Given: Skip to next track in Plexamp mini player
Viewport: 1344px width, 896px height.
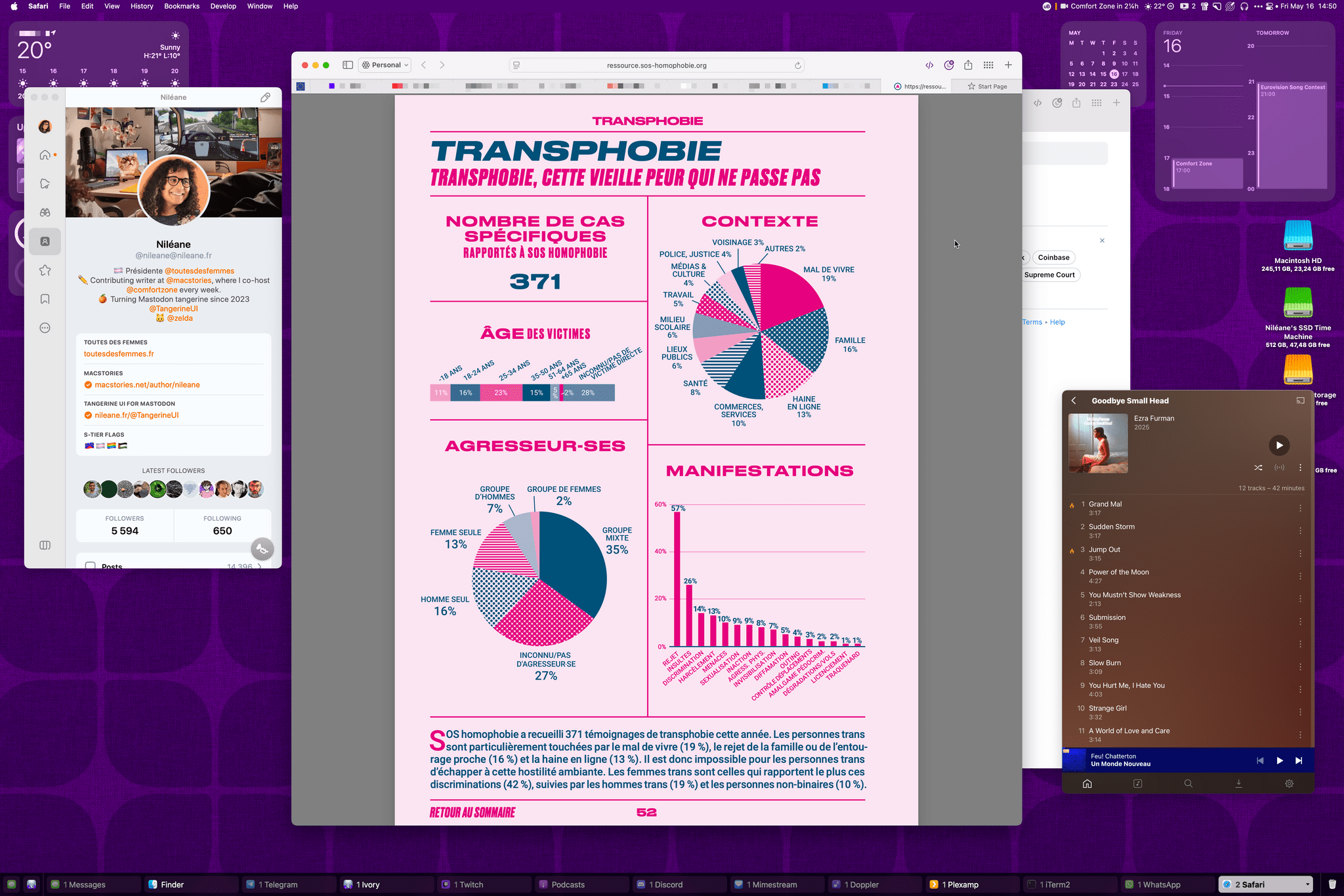Looking at the screenshot, I should pyautogui.click(x=1299, y=761).
